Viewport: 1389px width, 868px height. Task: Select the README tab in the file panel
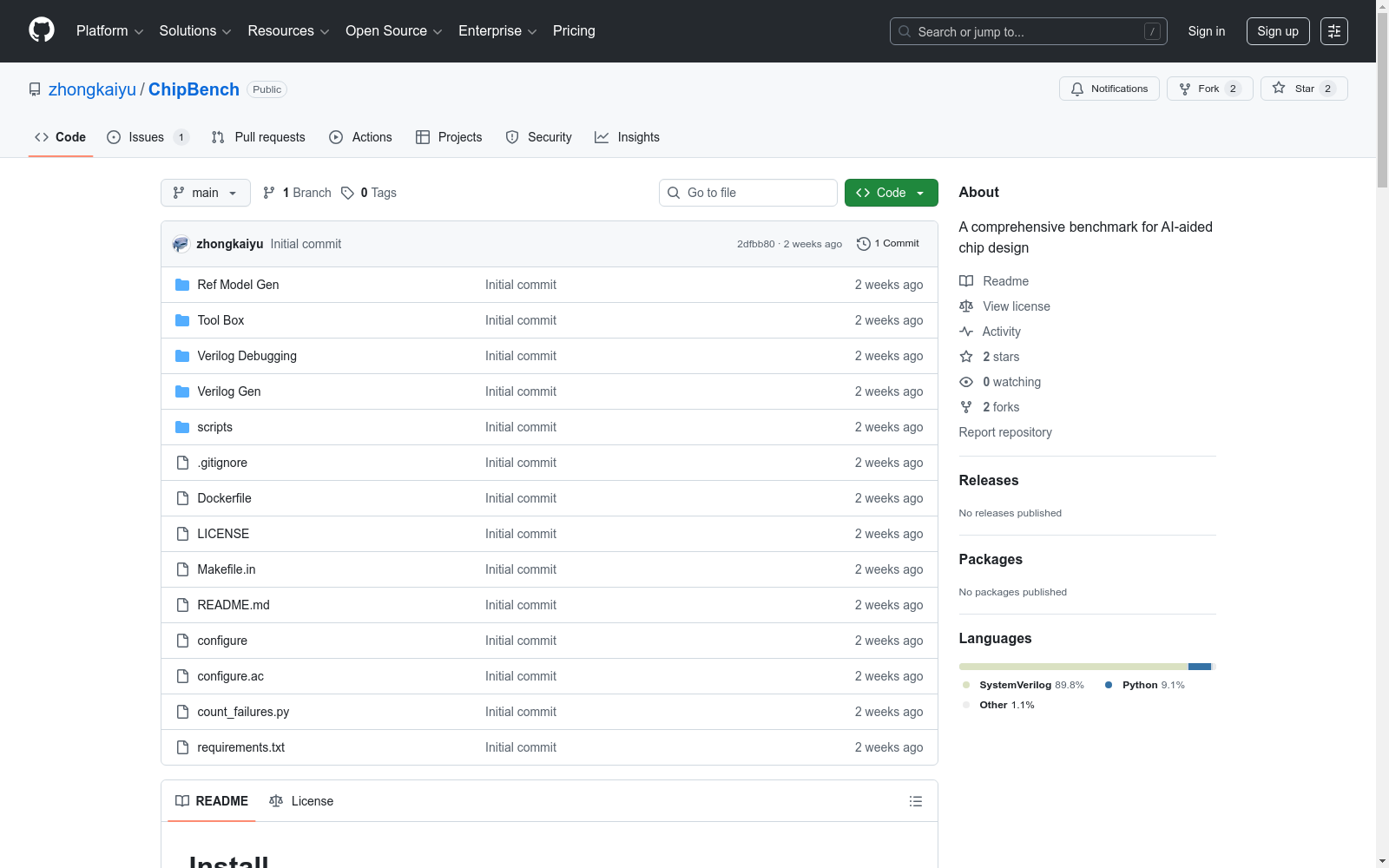(212, 801)
